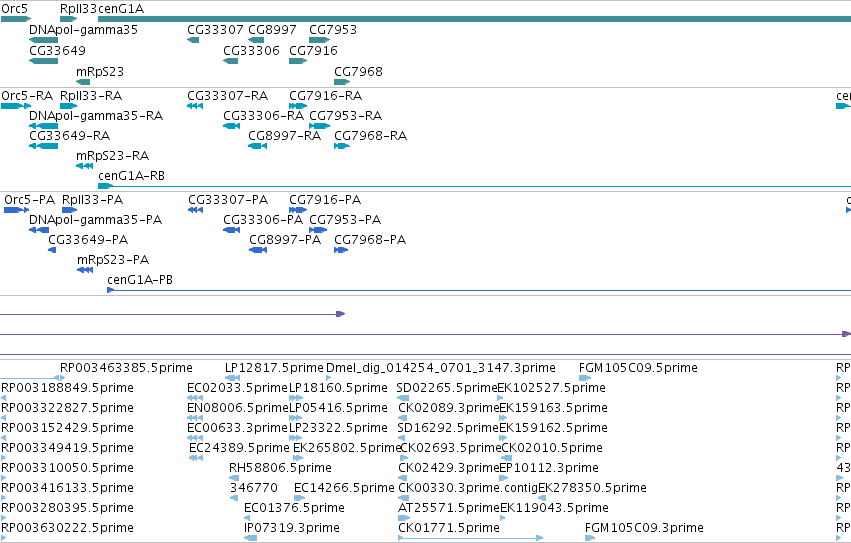Select transcript DNApol-gamma35-RA

(43, 126)
